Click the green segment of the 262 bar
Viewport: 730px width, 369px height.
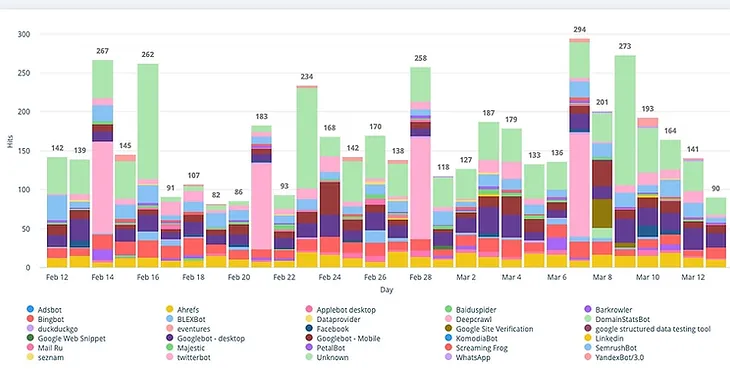coord(148,121)
